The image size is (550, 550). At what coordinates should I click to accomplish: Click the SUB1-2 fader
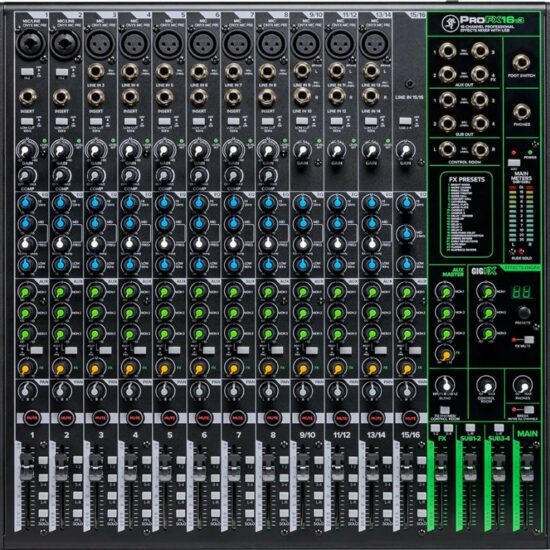(470, 467)
